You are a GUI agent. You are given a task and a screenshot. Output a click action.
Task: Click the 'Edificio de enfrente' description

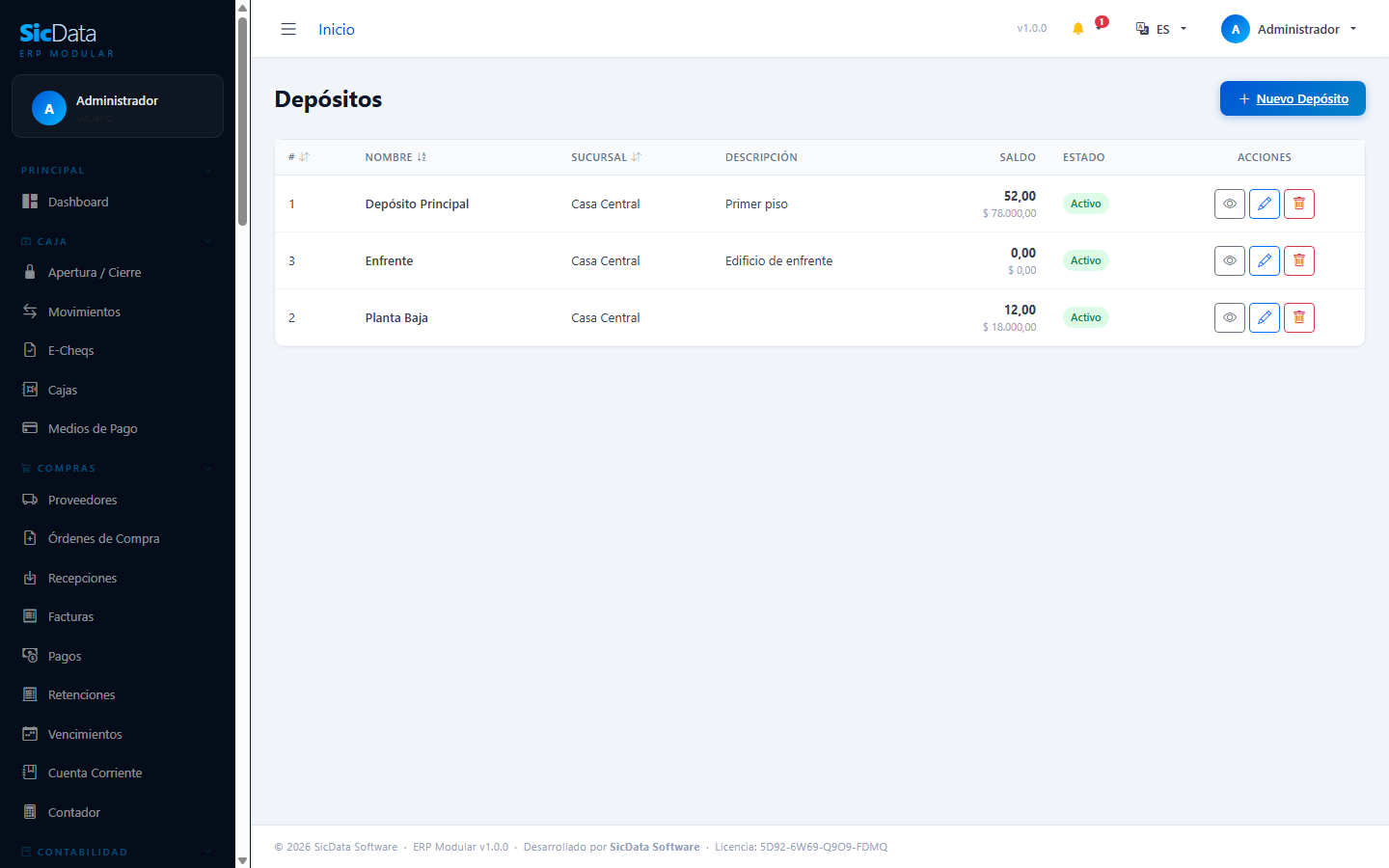[x=778, y=260]
